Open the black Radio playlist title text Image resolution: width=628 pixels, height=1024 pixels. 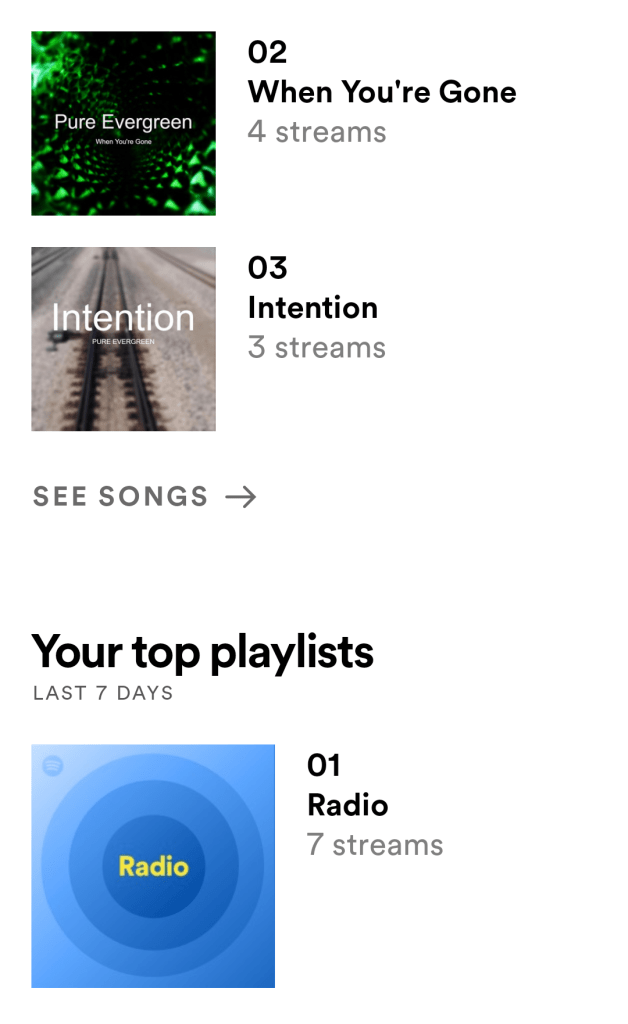tap(347, 805)
